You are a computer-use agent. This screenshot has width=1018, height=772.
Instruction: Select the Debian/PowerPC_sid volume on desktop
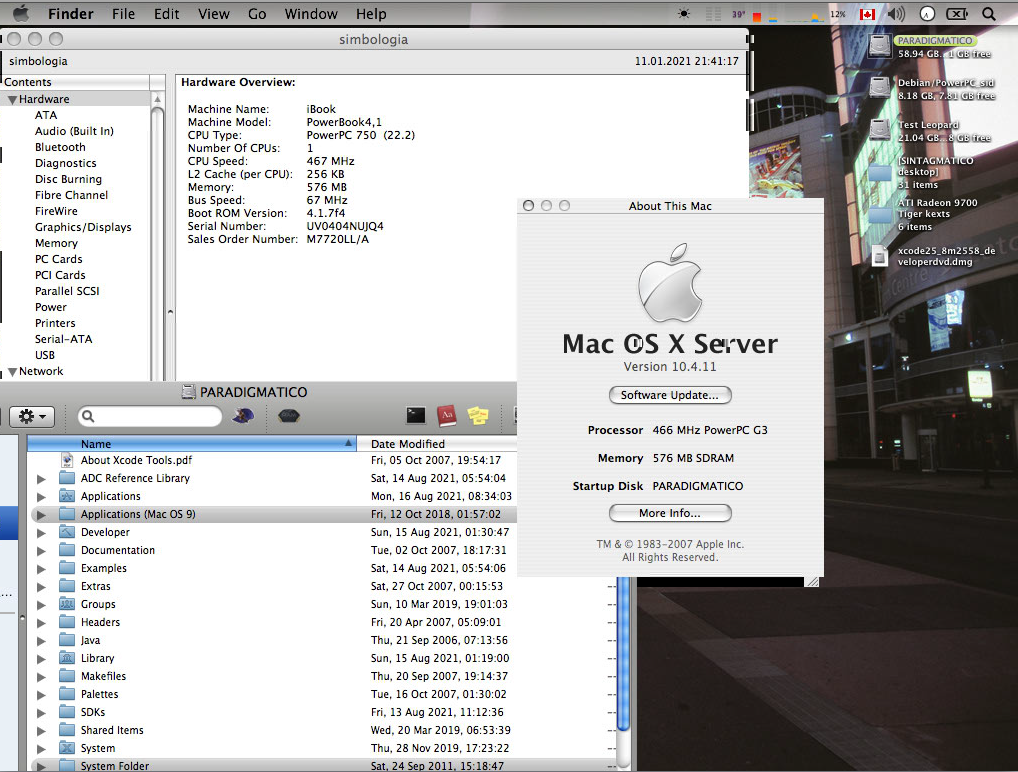pyautogui.click(x=880, y=88)
